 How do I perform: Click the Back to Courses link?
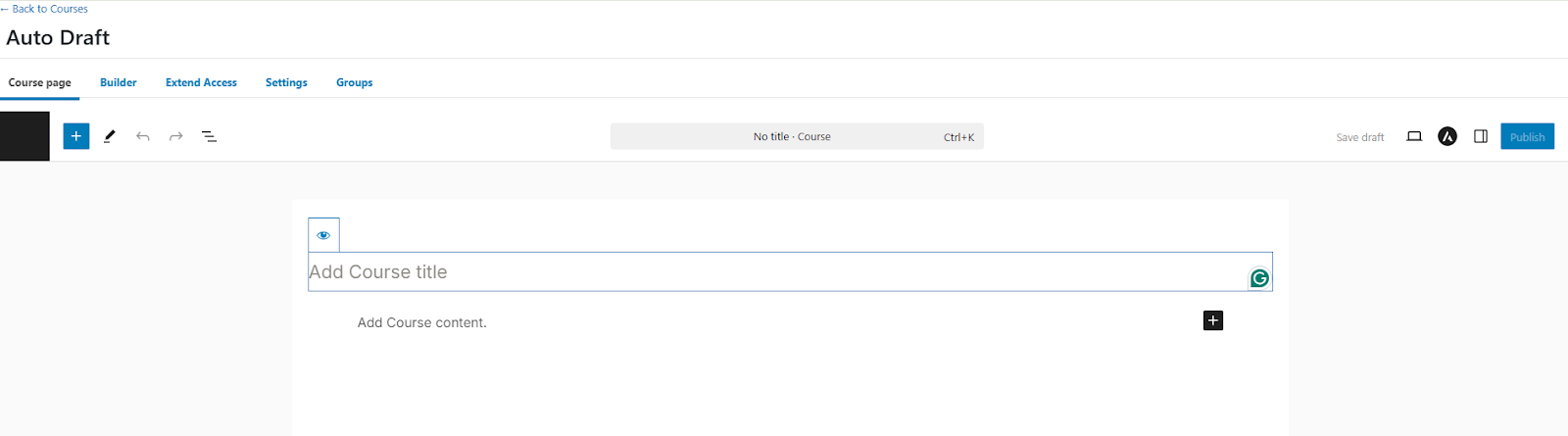tap(49, 9)
